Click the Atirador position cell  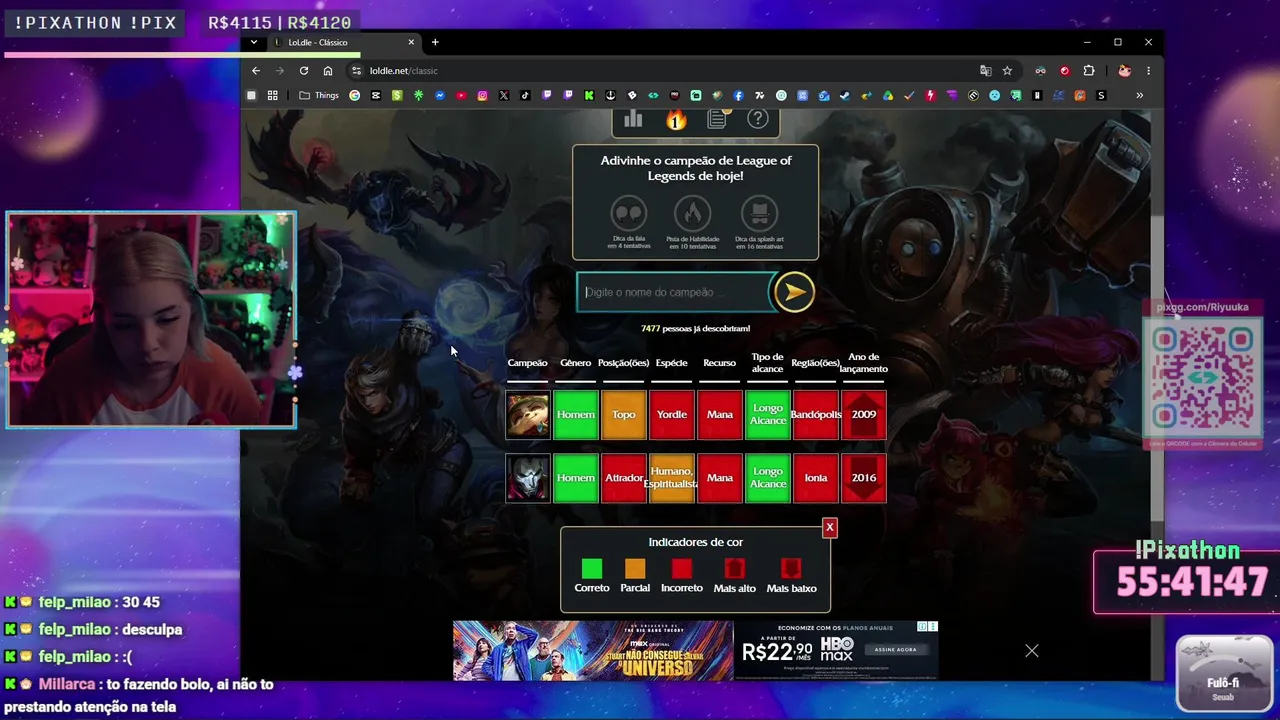624,478
